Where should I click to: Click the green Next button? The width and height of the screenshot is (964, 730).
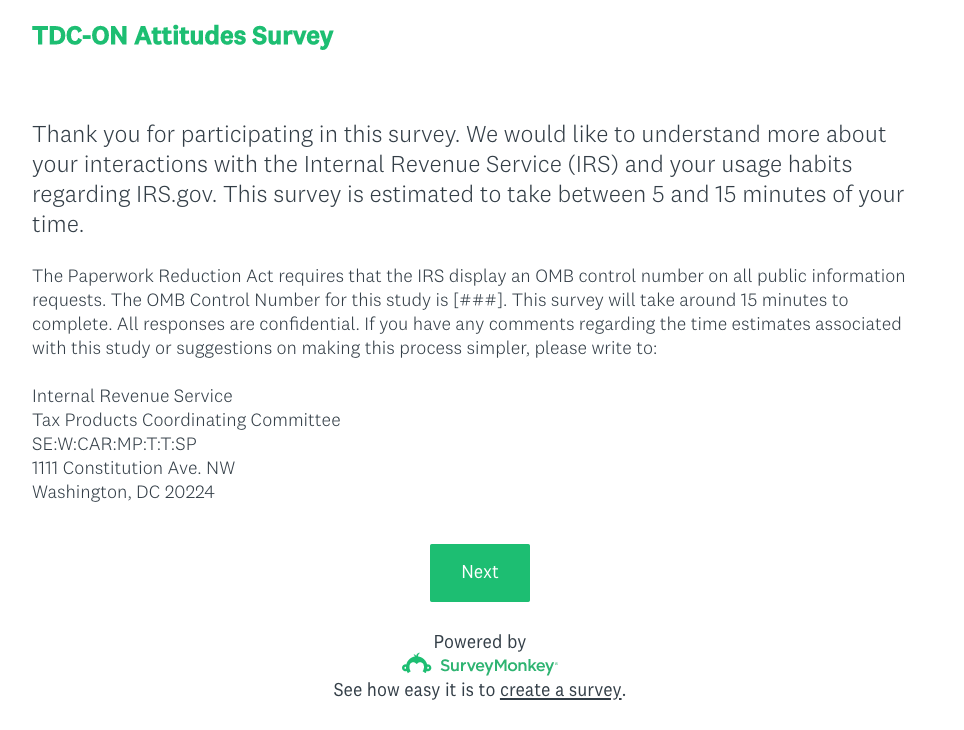coord(479,572)
